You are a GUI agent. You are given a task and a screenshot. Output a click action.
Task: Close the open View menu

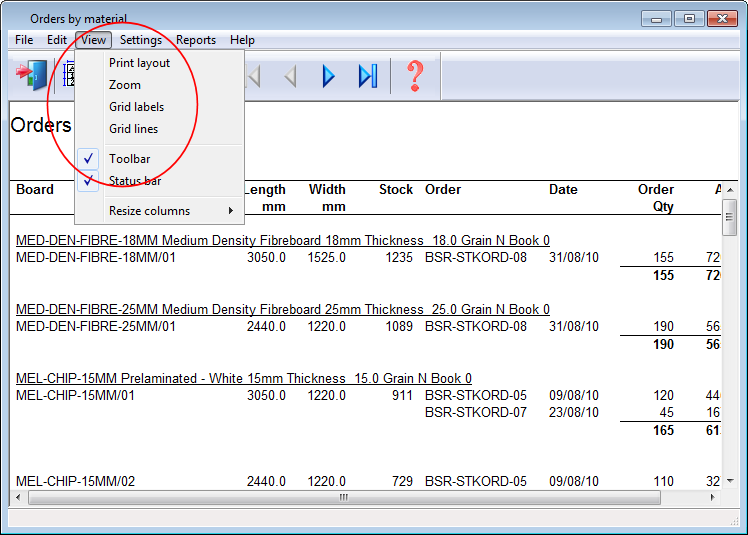click(x=93, y=40)
